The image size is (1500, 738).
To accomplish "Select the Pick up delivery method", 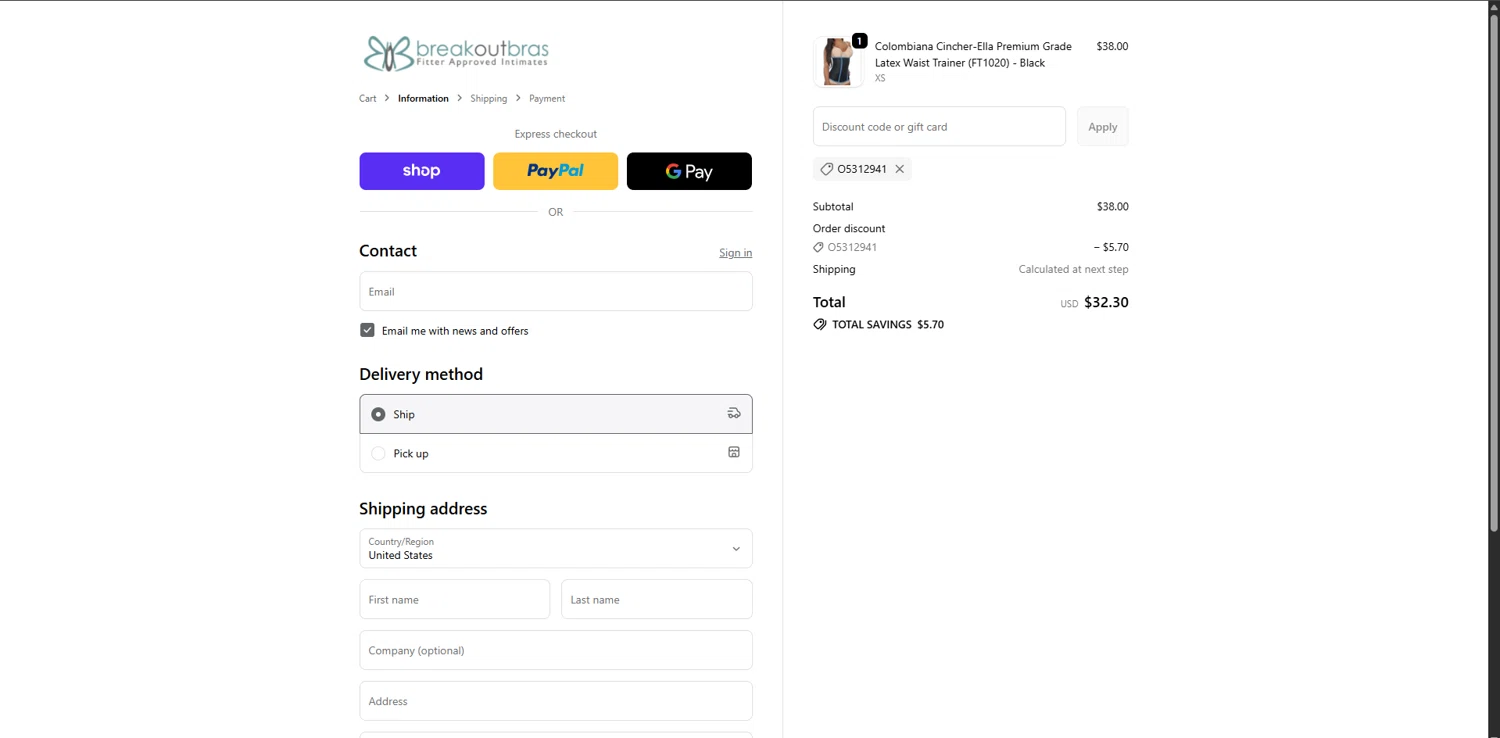I will coord(556,453).
